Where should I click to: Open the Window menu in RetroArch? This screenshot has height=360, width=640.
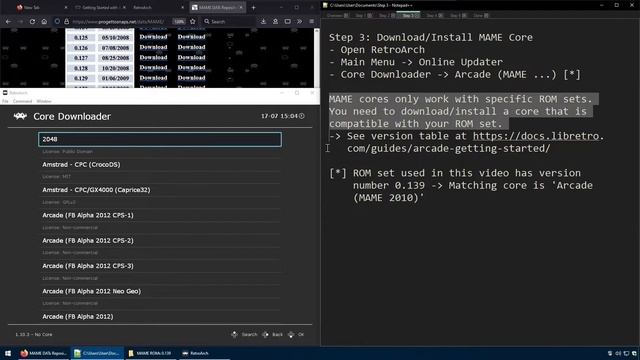pyautogui.click(x=44, y=101)
